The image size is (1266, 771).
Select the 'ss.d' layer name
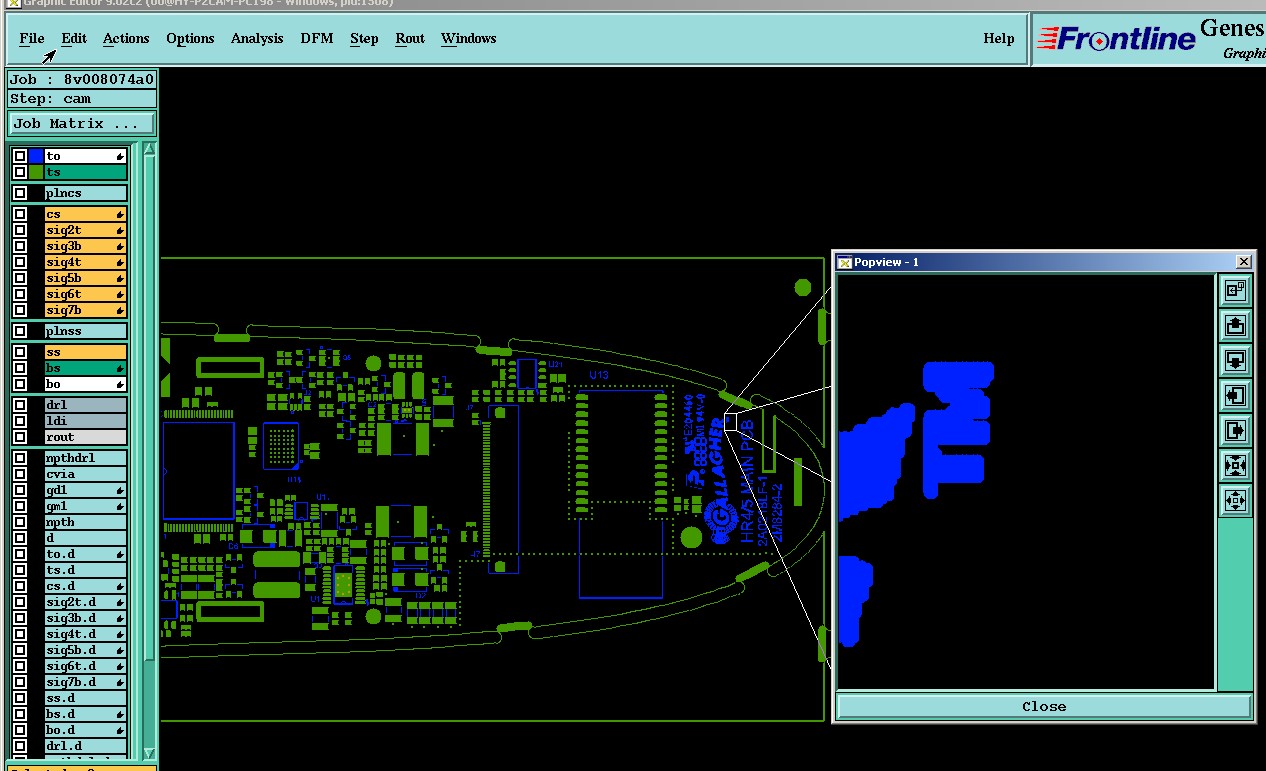coord(85,698)
